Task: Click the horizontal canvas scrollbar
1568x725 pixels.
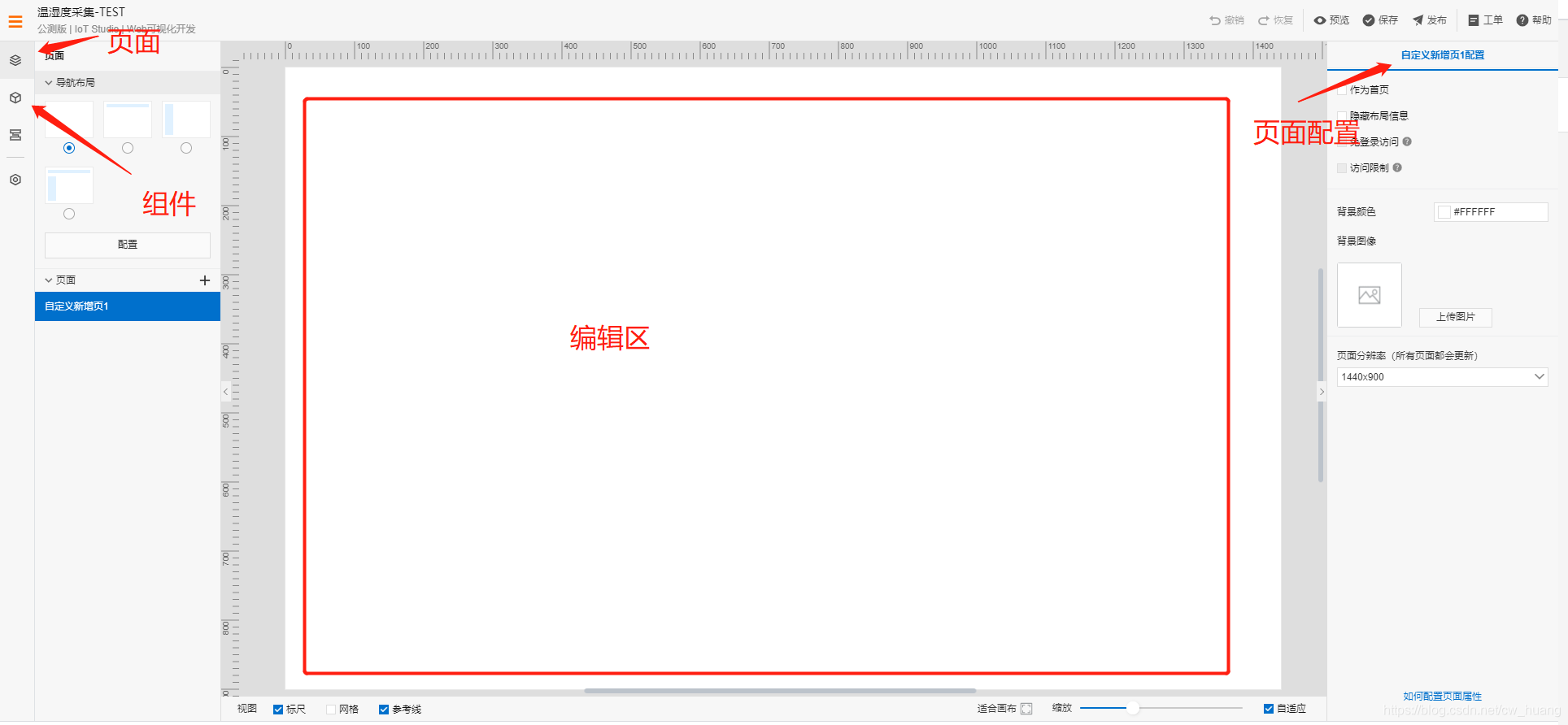Action: tap(779, 691)
